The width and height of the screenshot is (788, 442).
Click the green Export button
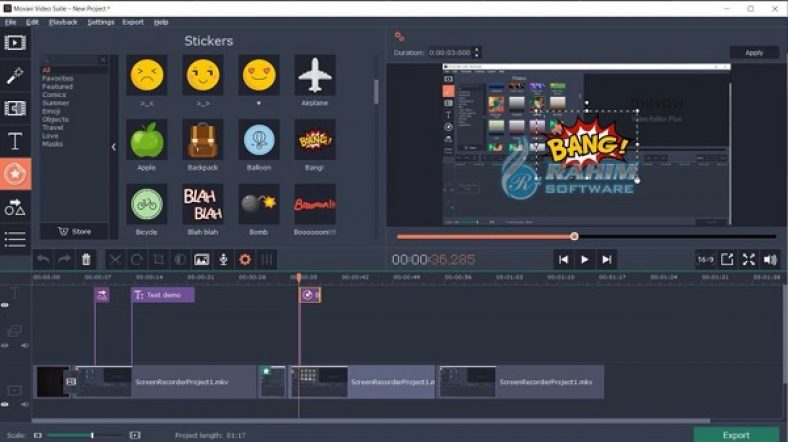[x=736, y=435]
